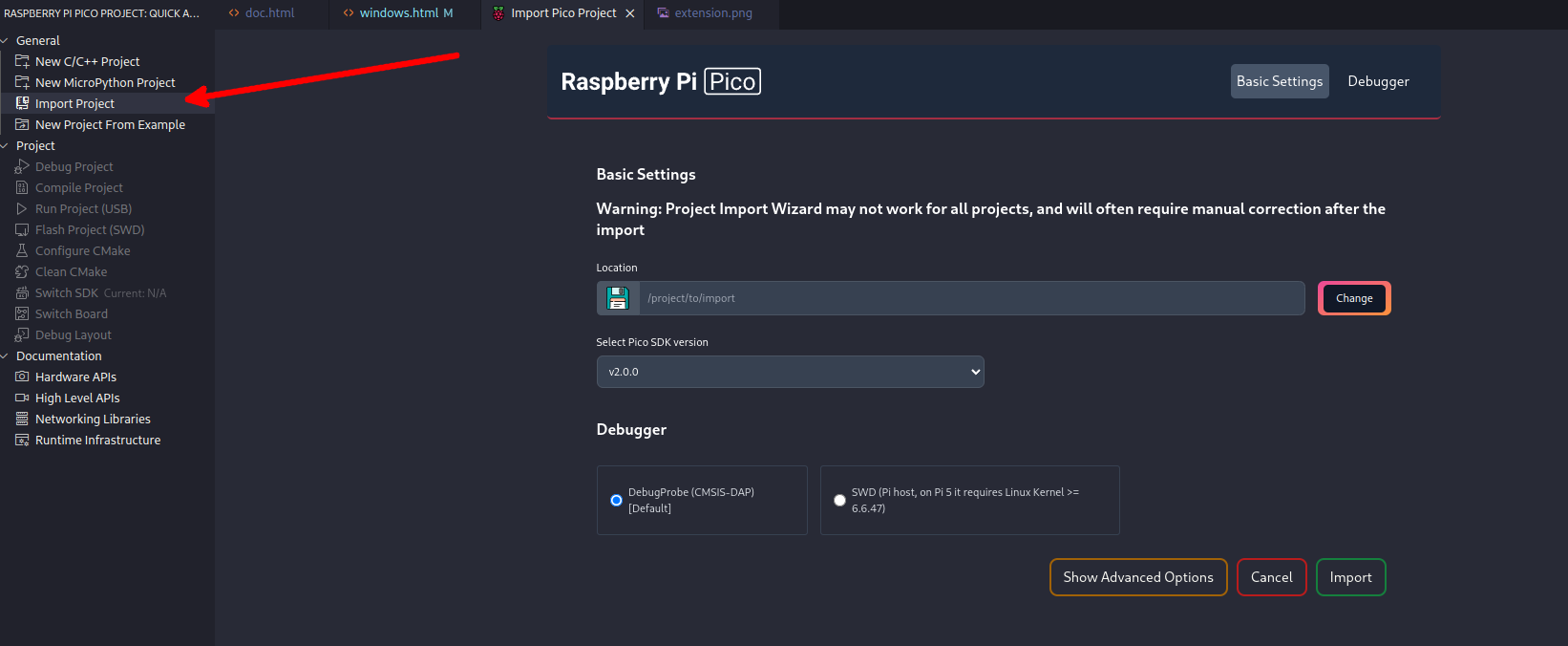Select SWD (Pi host) radio button

(839, 500)
